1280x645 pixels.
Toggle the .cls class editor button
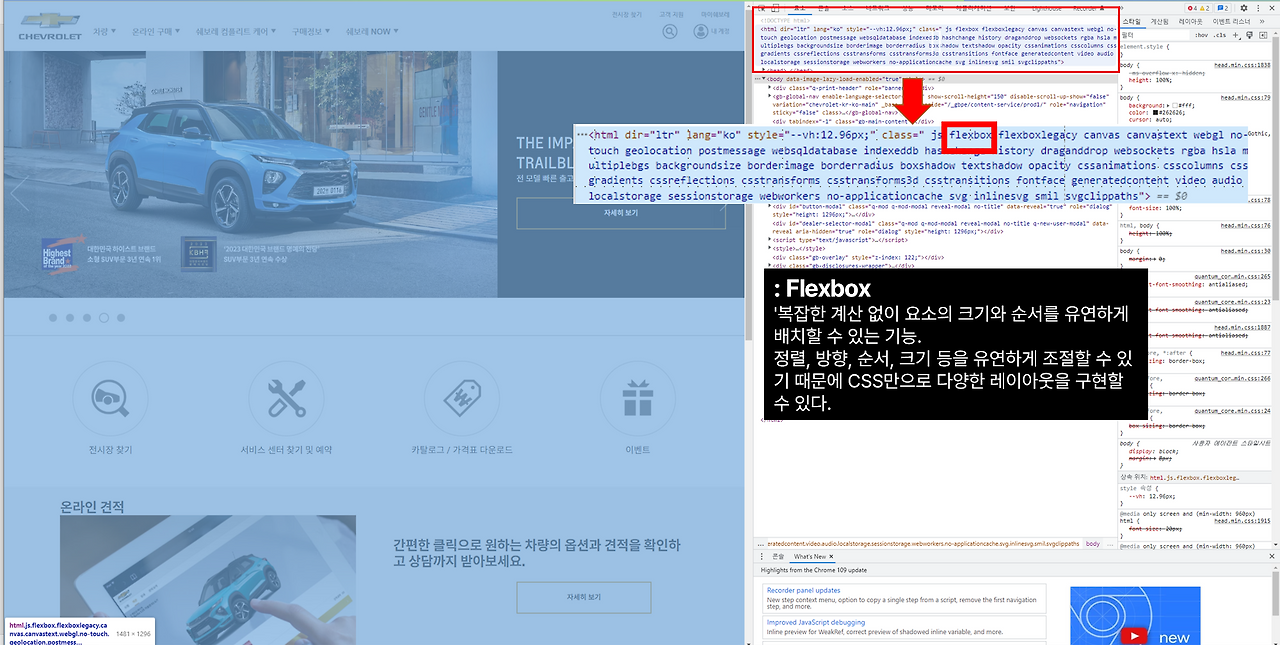coord(1220,35)
